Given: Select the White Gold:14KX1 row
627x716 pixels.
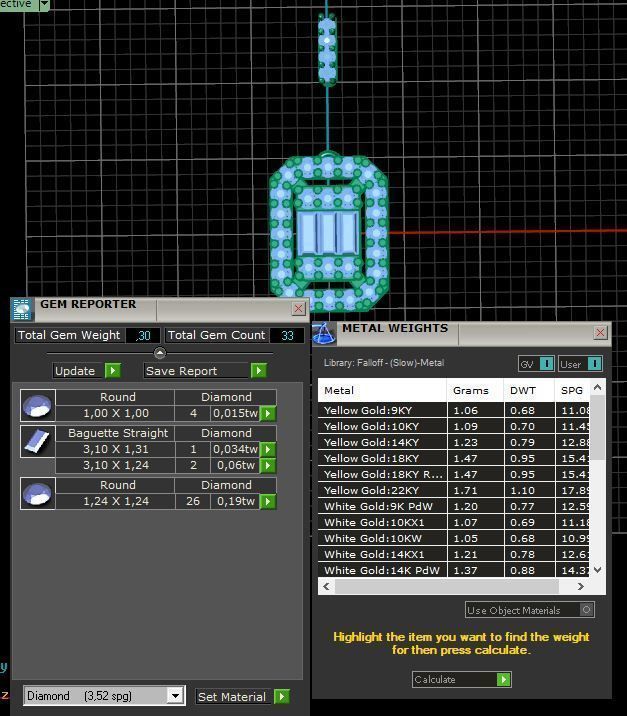Looking at the screenshot, I should (x=453, y=554).
